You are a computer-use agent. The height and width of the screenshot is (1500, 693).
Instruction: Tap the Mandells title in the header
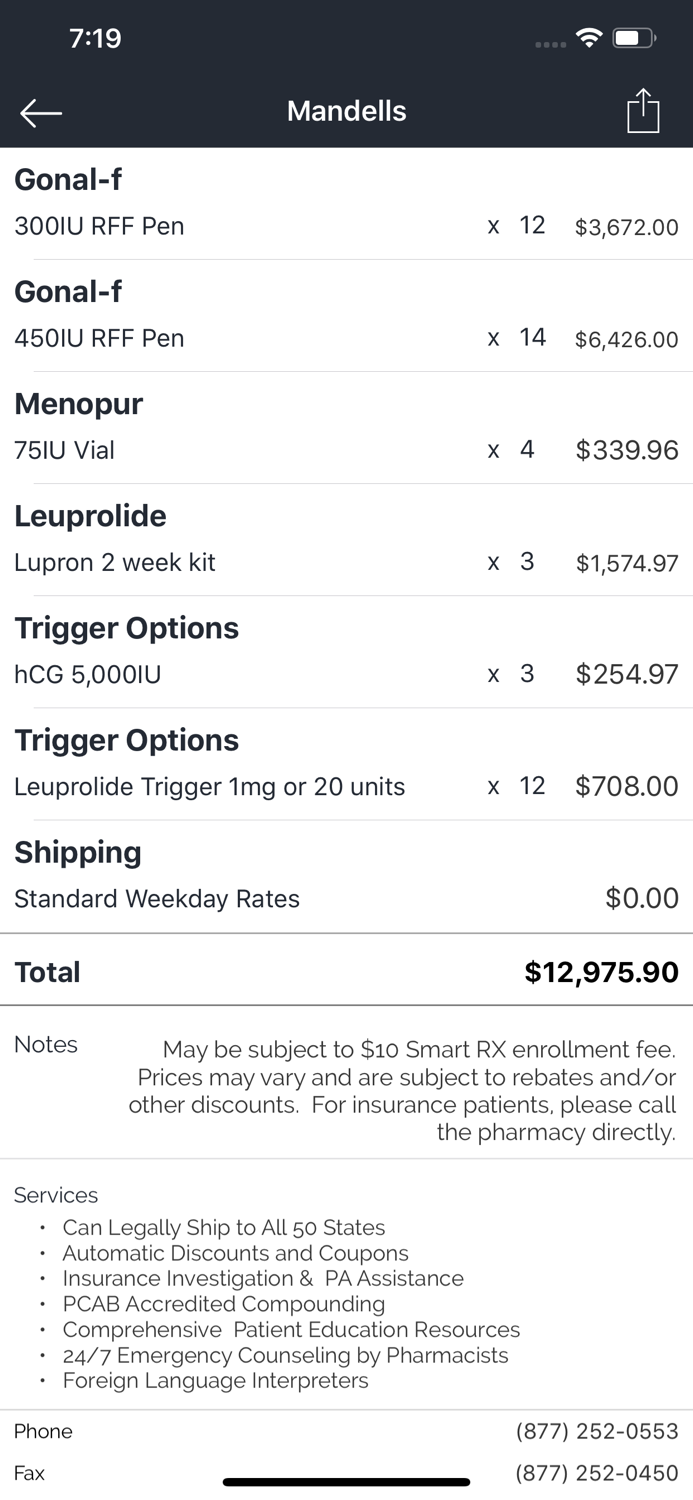tap(346, 111)
